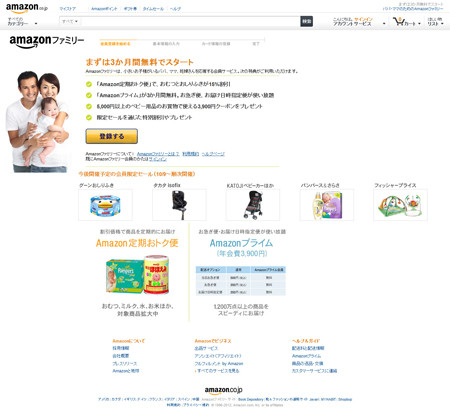This screenshot has height=413, width=450.
Task: Click the dark search button
Action: [306, 21]
